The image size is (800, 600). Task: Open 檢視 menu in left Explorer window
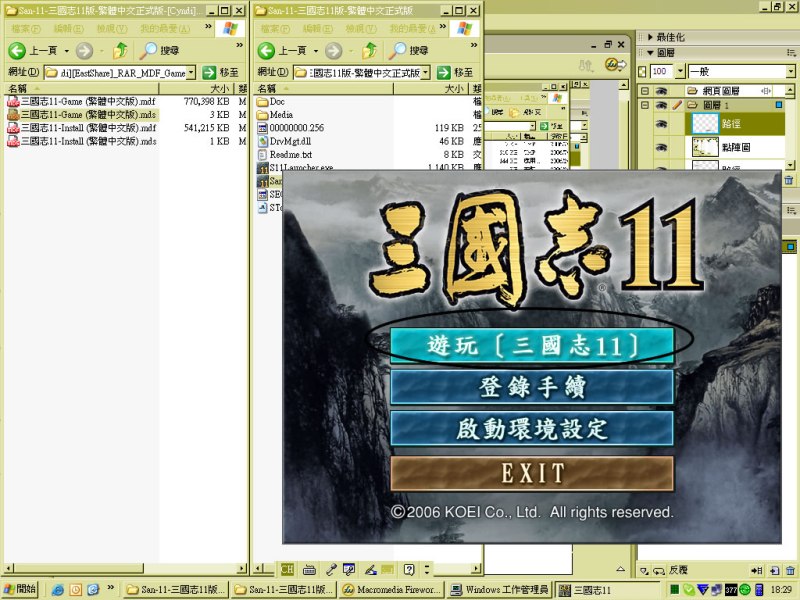pos(111,29)
